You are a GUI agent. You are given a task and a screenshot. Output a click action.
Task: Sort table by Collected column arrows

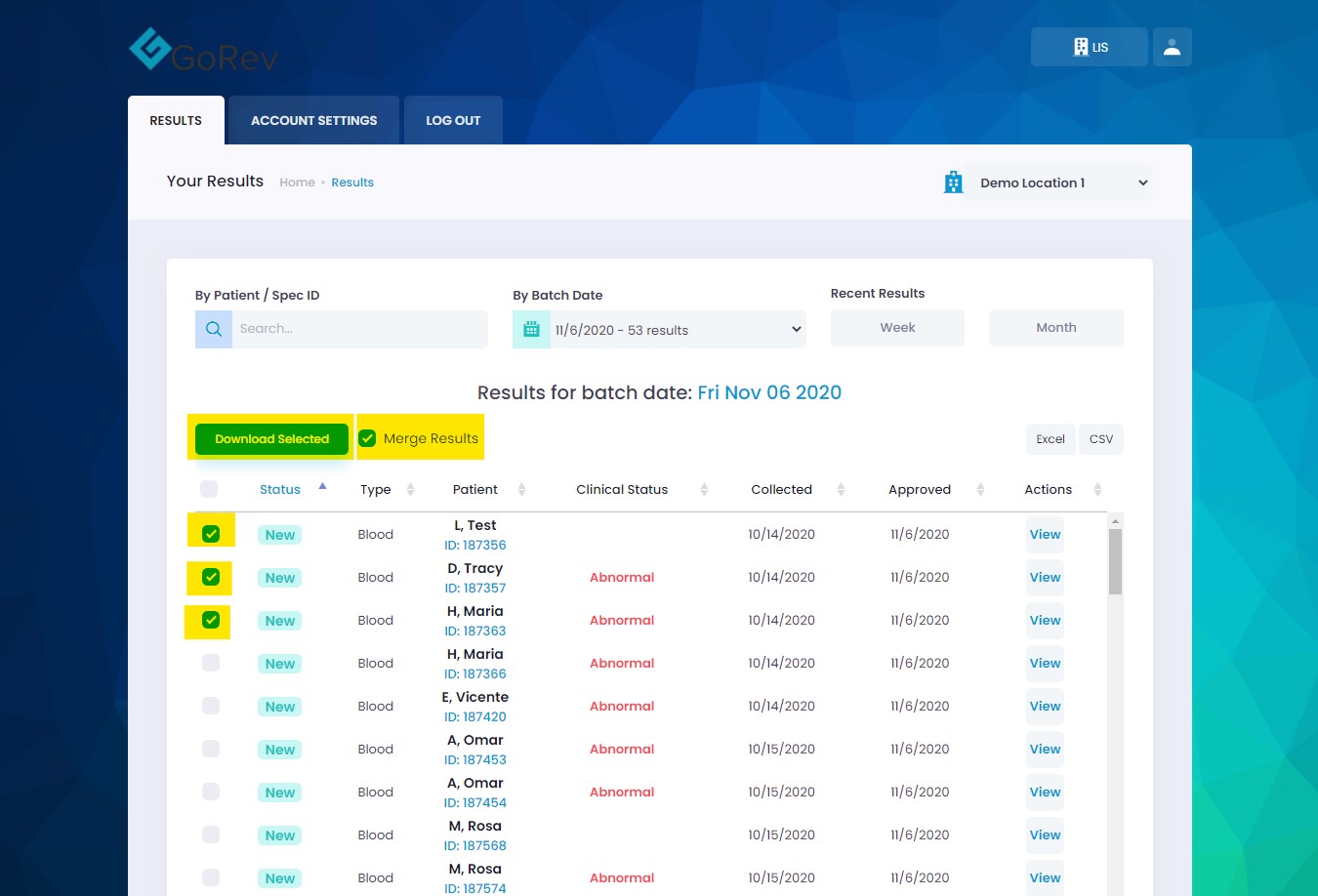841,489
